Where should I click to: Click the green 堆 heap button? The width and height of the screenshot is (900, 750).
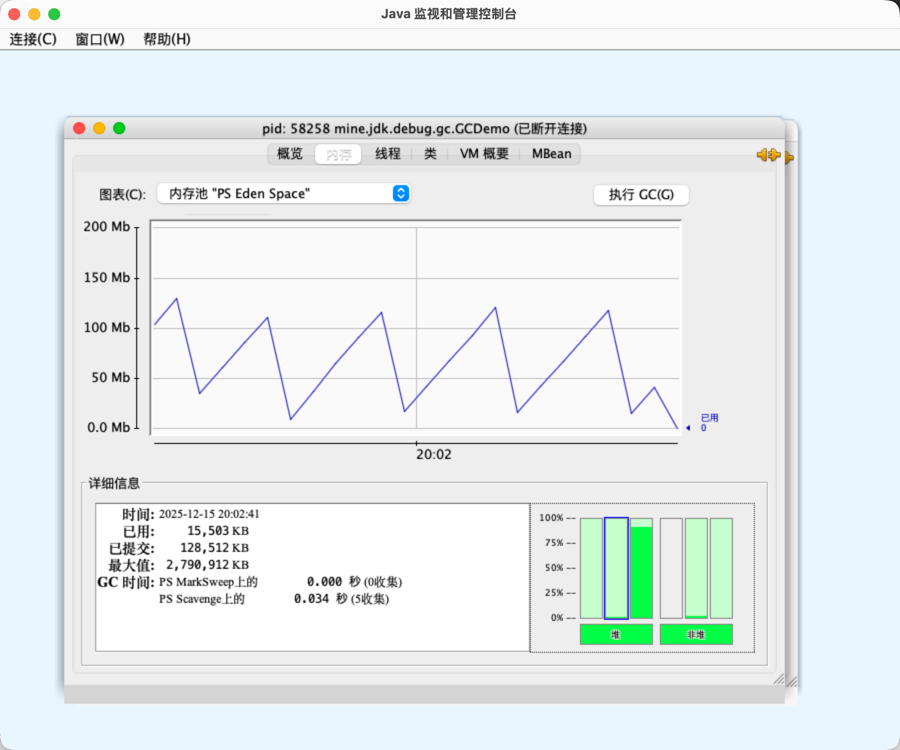[616, 634]
